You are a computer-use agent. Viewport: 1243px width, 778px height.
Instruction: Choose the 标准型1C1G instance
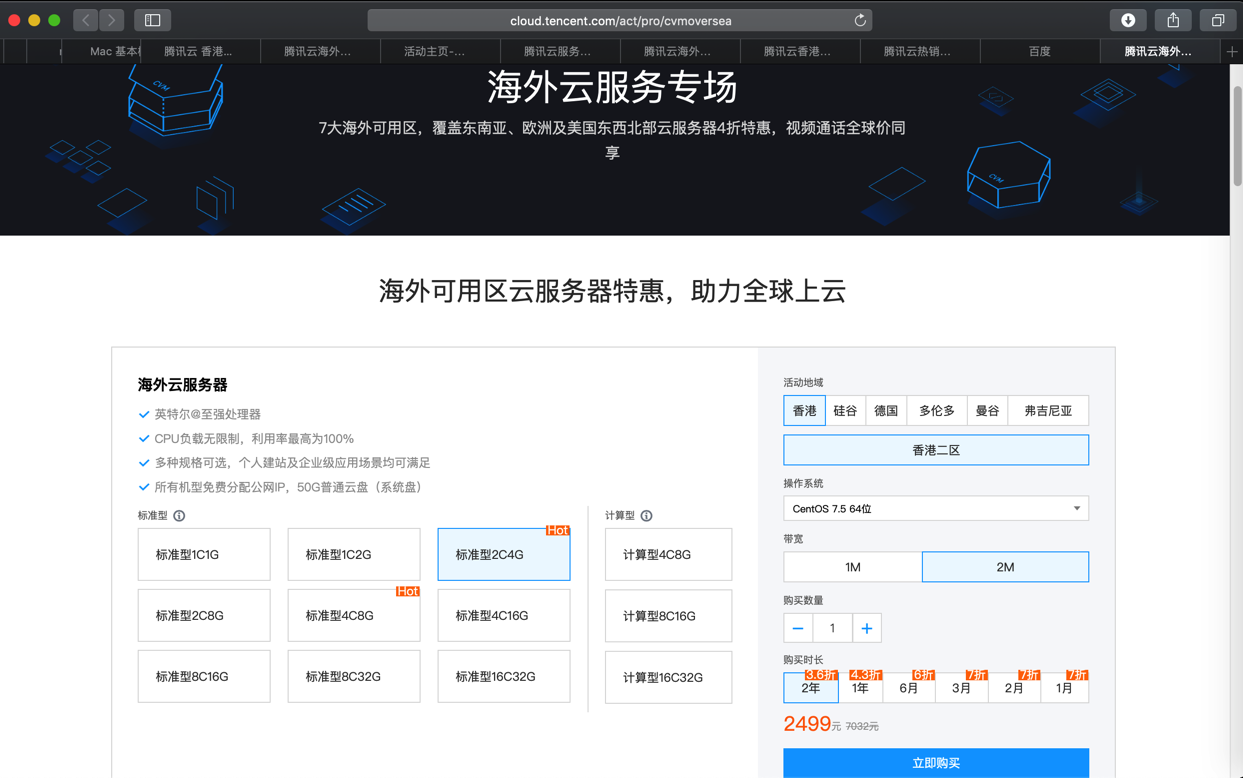pyautogui.click(x=204, y=555)
